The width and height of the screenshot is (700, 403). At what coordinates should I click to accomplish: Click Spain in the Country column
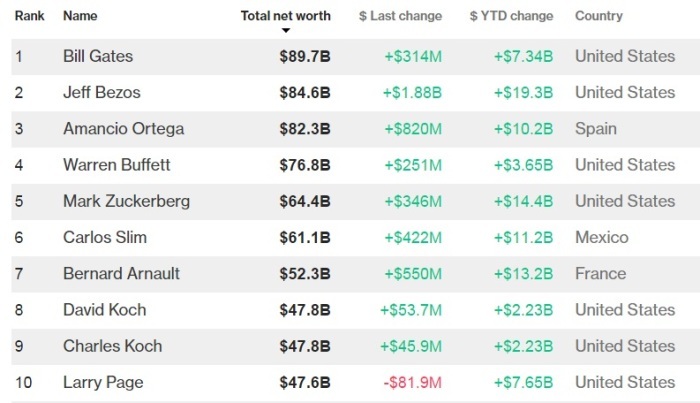595,129
